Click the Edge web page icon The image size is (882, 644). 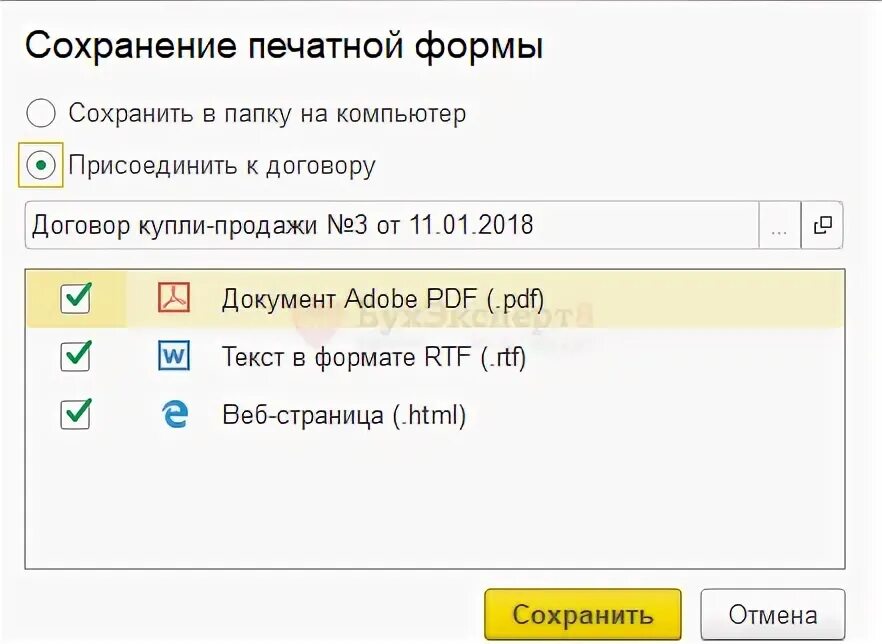pyautogui.click(x=174, y=414)
